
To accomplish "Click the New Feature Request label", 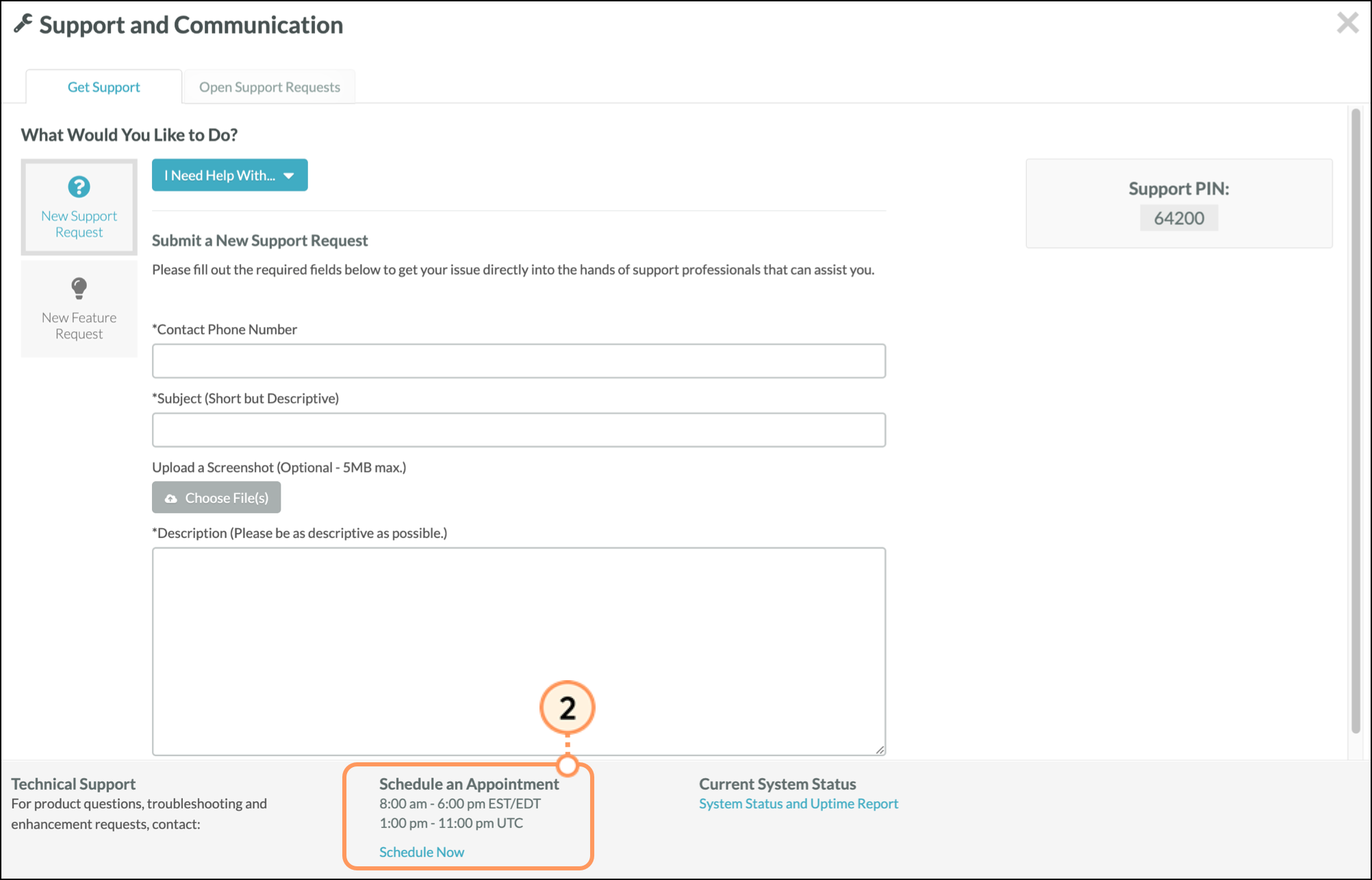I will click(x=79, y=326).
